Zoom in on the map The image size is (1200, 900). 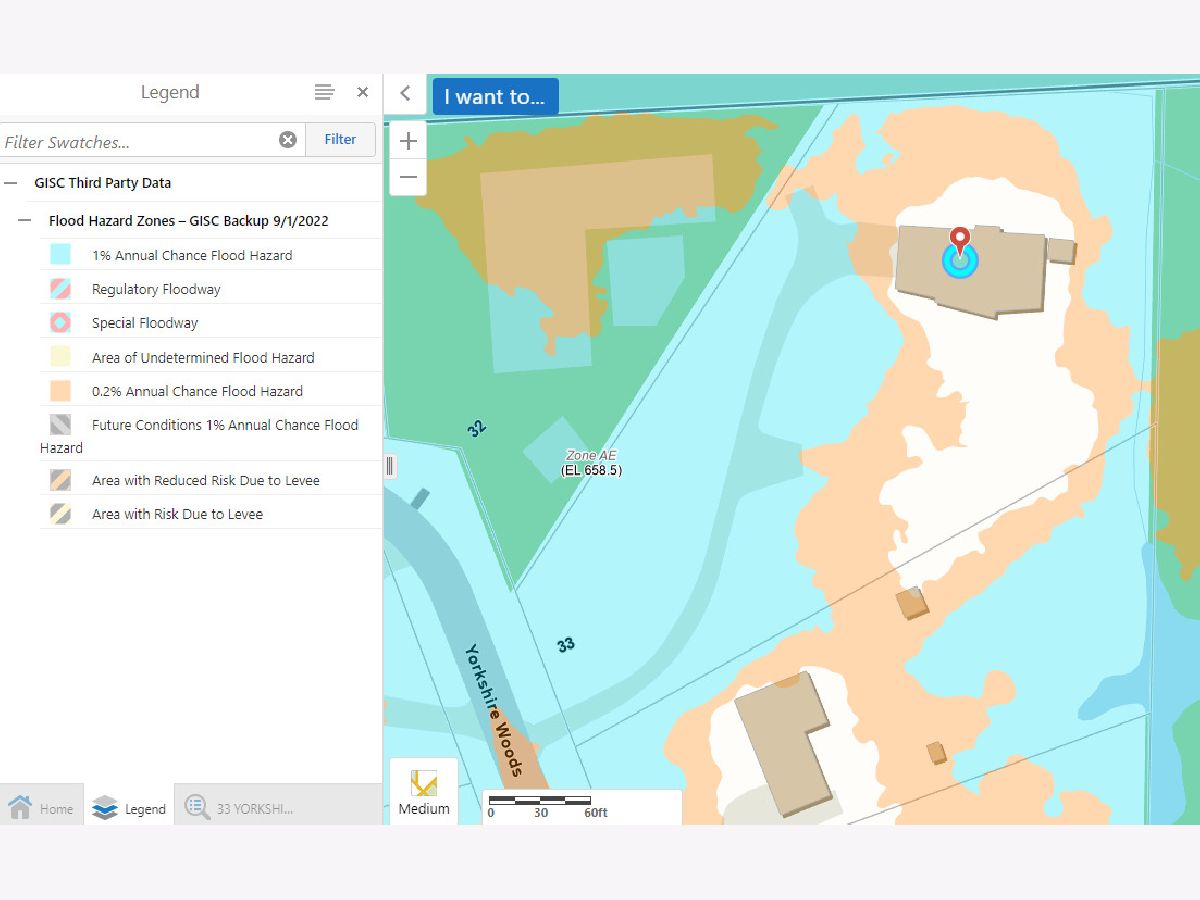[408, 141]
